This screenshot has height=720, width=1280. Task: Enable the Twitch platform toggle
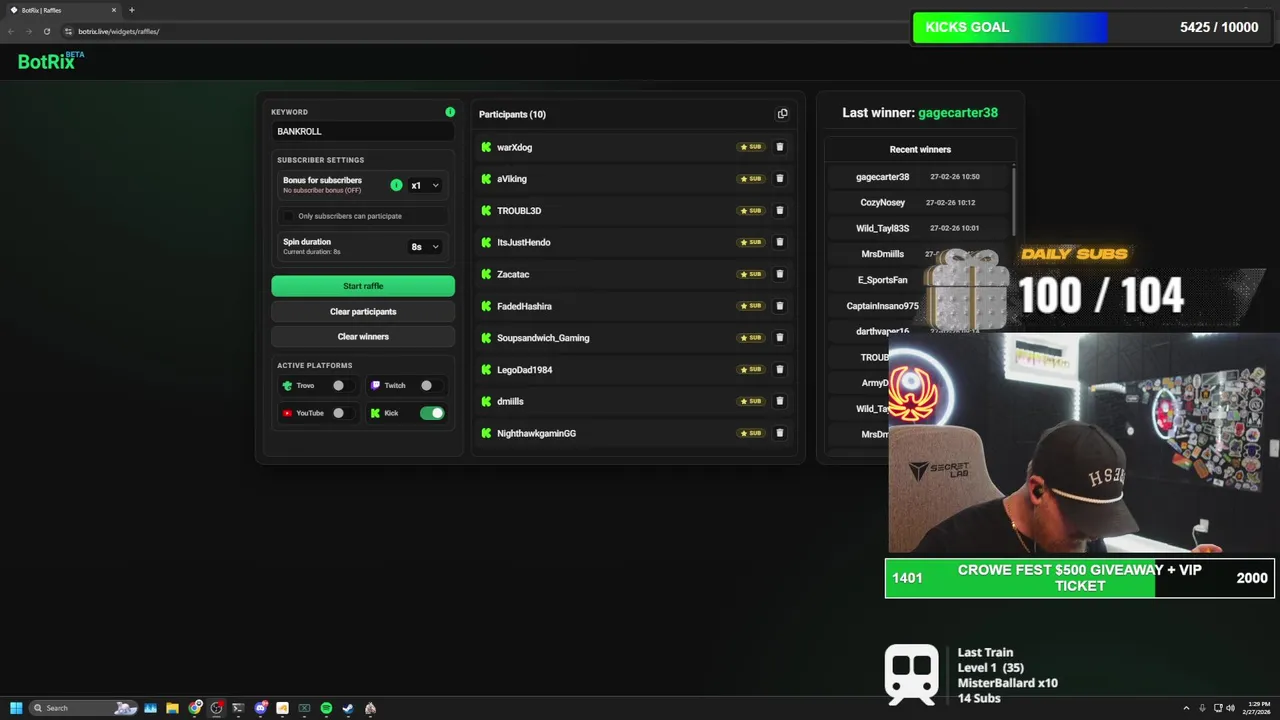click(x=432, y=385)
